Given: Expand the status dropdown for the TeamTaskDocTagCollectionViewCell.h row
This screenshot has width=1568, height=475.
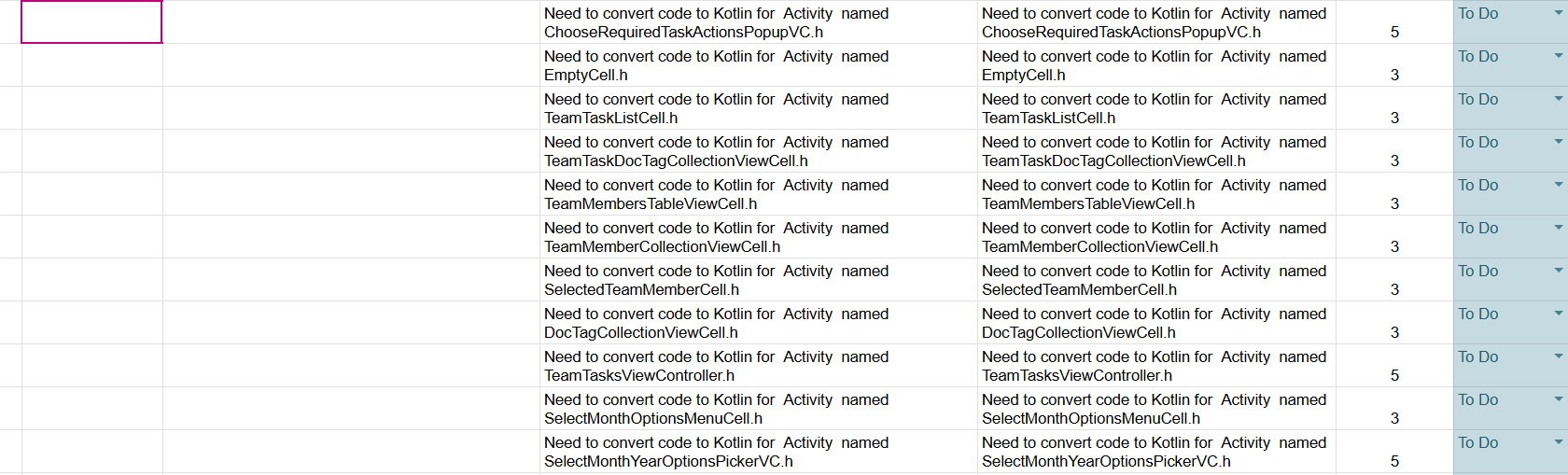Looking at the screenshot, I should coord(1558,142).
